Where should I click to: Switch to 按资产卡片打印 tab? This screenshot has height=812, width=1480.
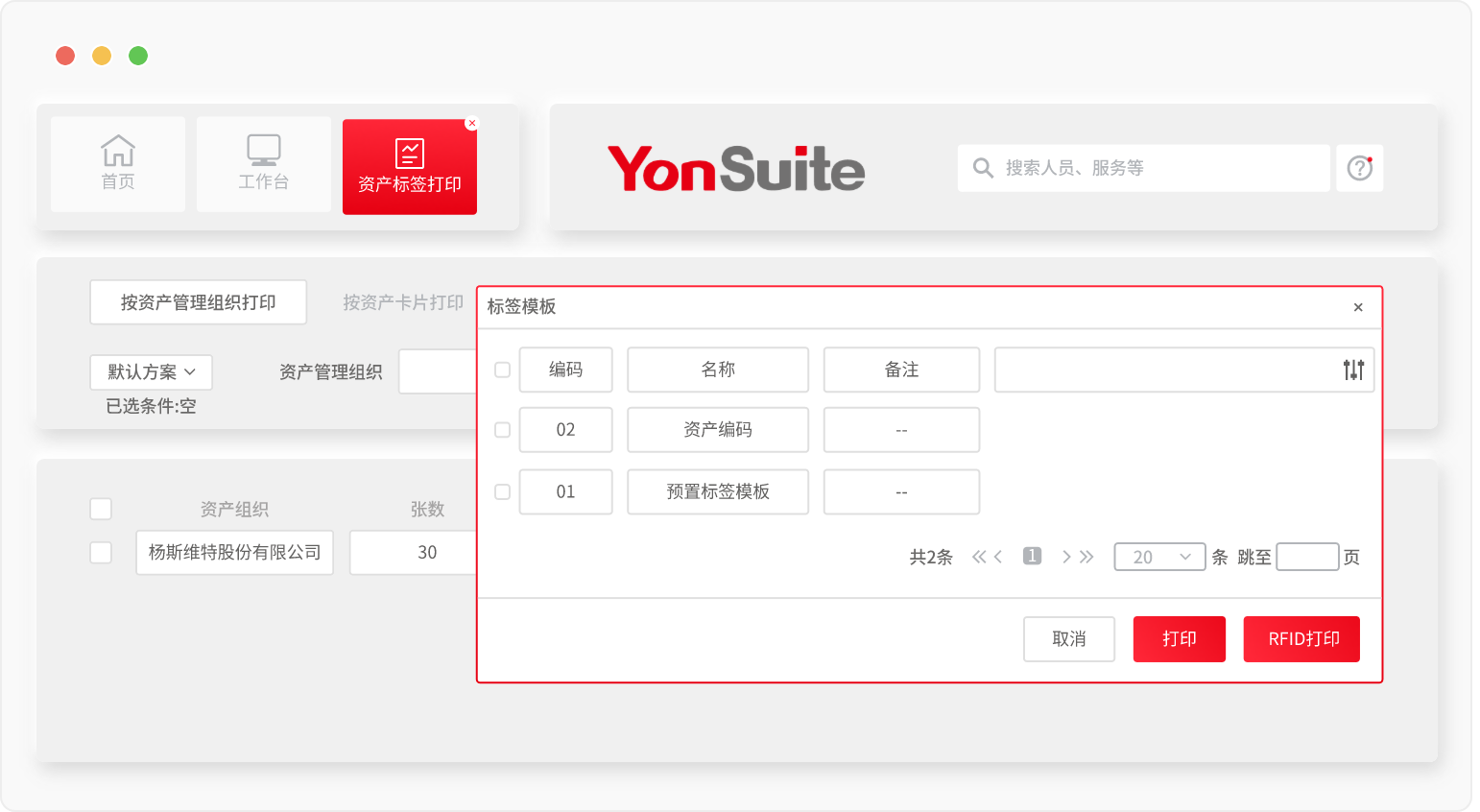(403, 302)
